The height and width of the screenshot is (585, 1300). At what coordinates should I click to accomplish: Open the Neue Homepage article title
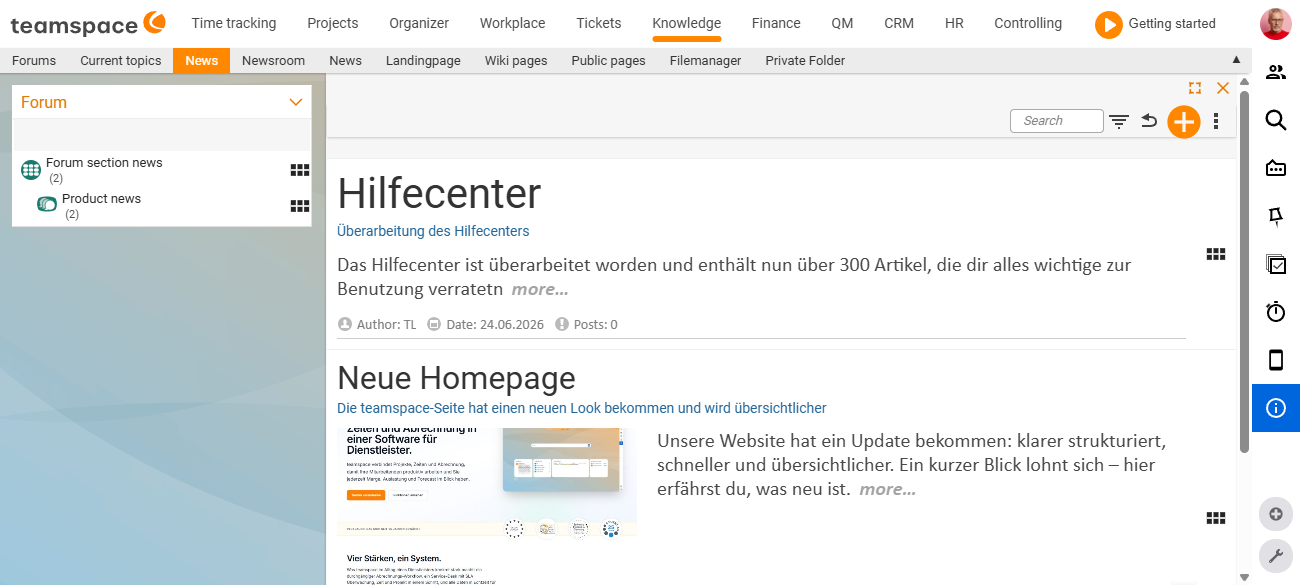[x=456, y=378]
